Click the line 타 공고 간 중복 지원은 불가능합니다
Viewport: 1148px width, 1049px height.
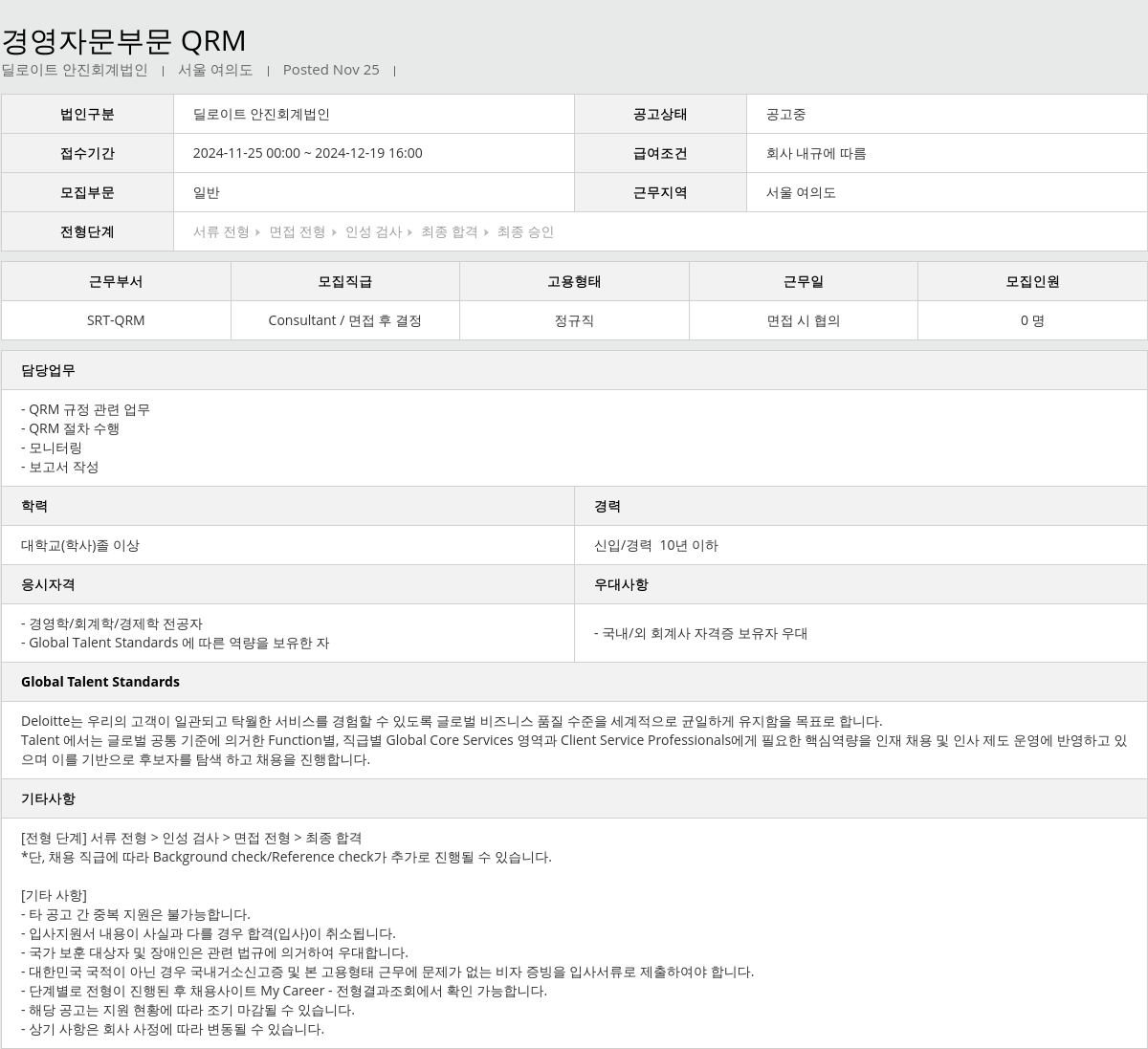click(x=136, y=914)
